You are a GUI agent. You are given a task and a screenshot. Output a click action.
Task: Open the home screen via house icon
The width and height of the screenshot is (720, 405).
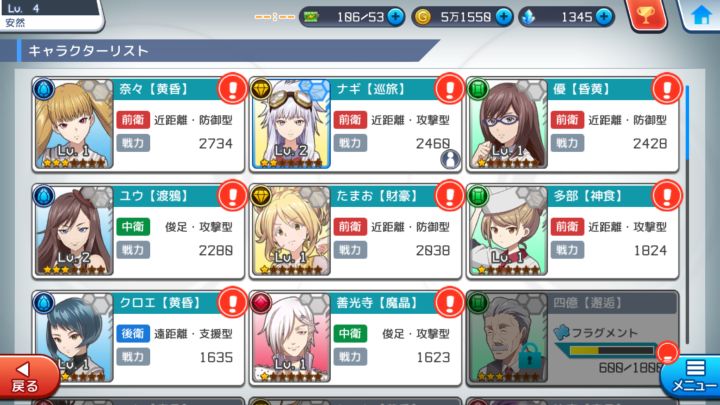(x=702, y=15)
